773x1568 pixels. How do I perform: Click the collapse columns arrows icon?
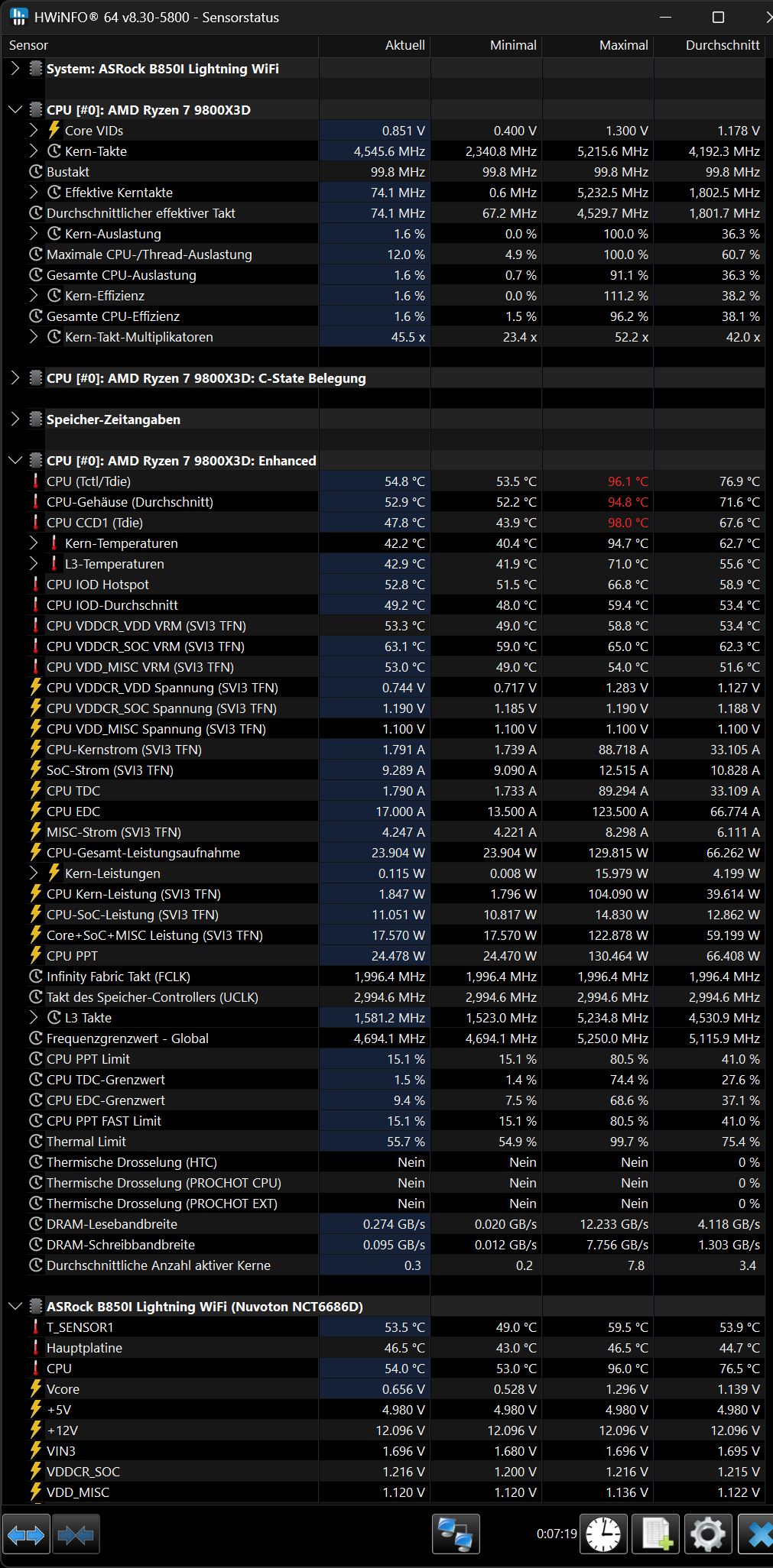(x=76, y=1534)
